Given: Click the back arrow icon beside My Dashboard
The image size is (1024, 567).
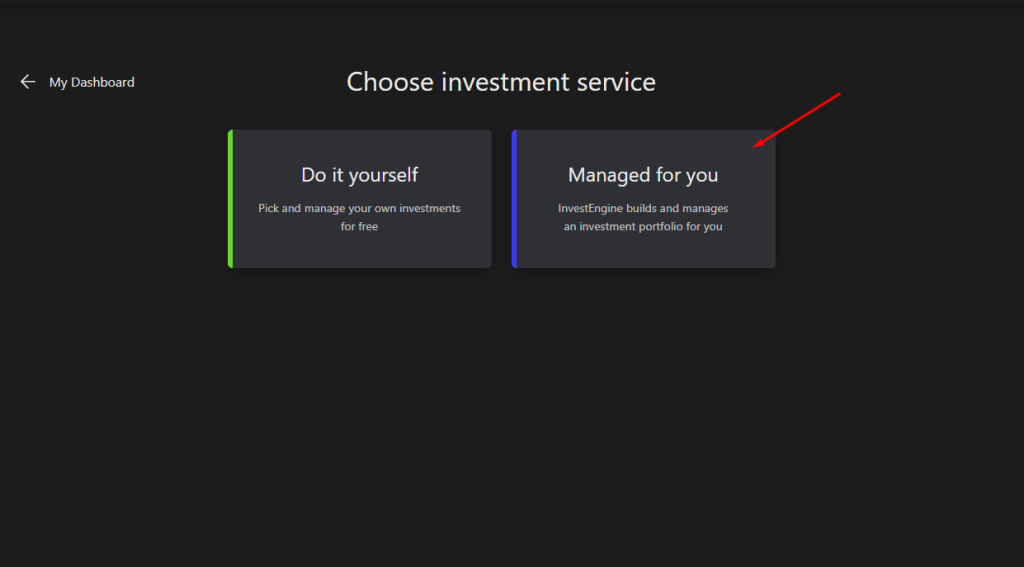Looking at the screenshot, I should tap(28, 82).
